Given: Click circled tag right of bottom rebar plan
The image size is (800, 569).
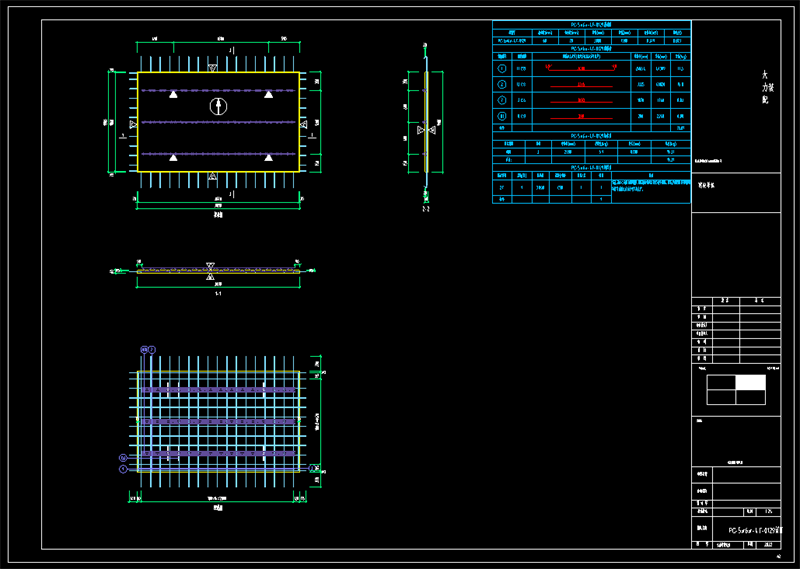Looking at the screenshot, I should 312,468.
